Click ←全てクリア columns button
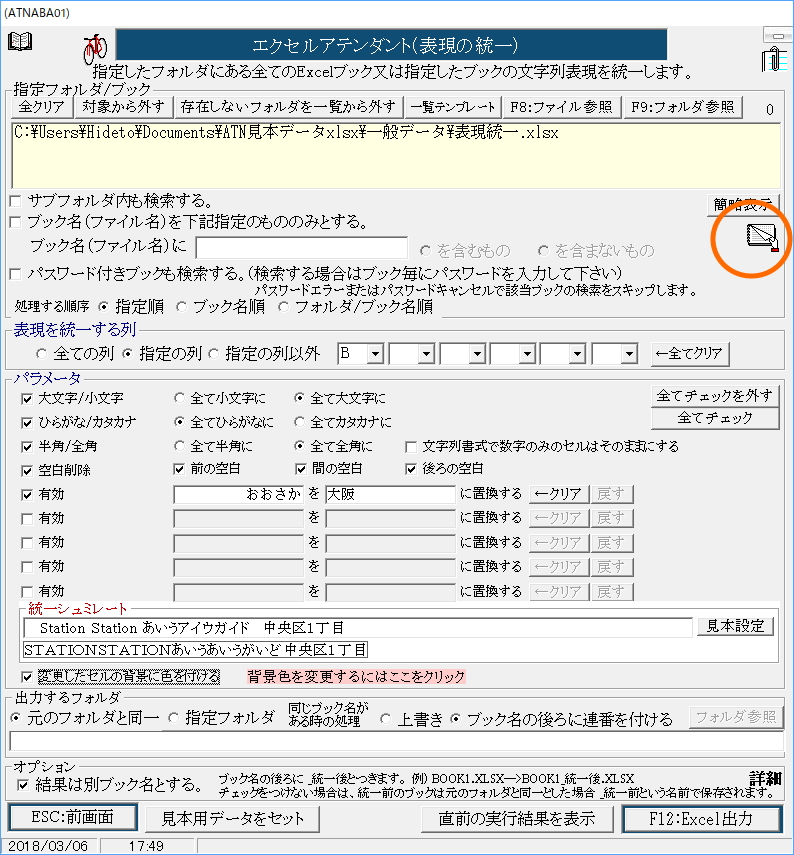This screenshot has height=855, width=794. click(690, 354)
